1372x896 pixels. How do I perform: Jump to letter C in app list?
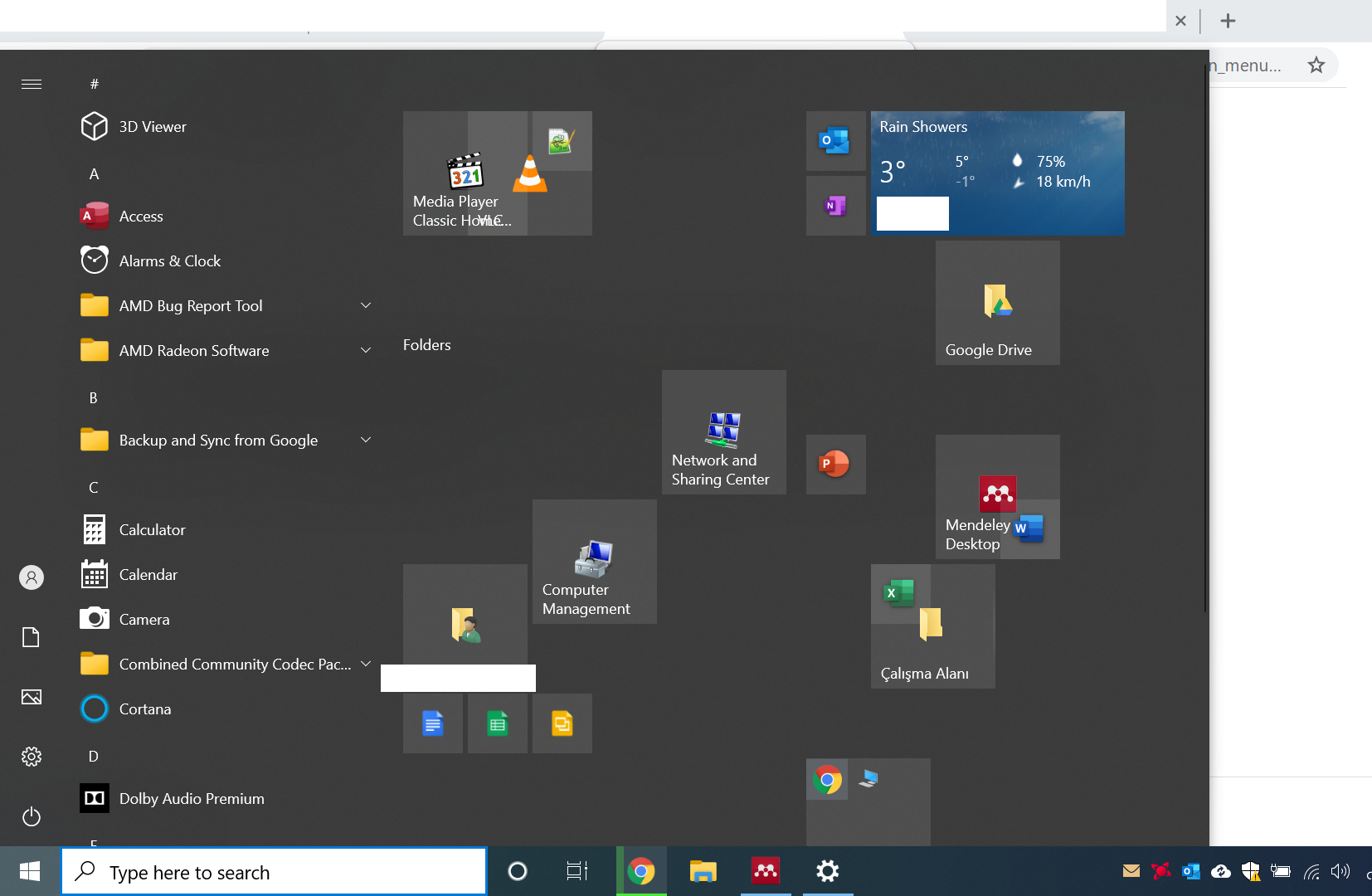point(94,488)
